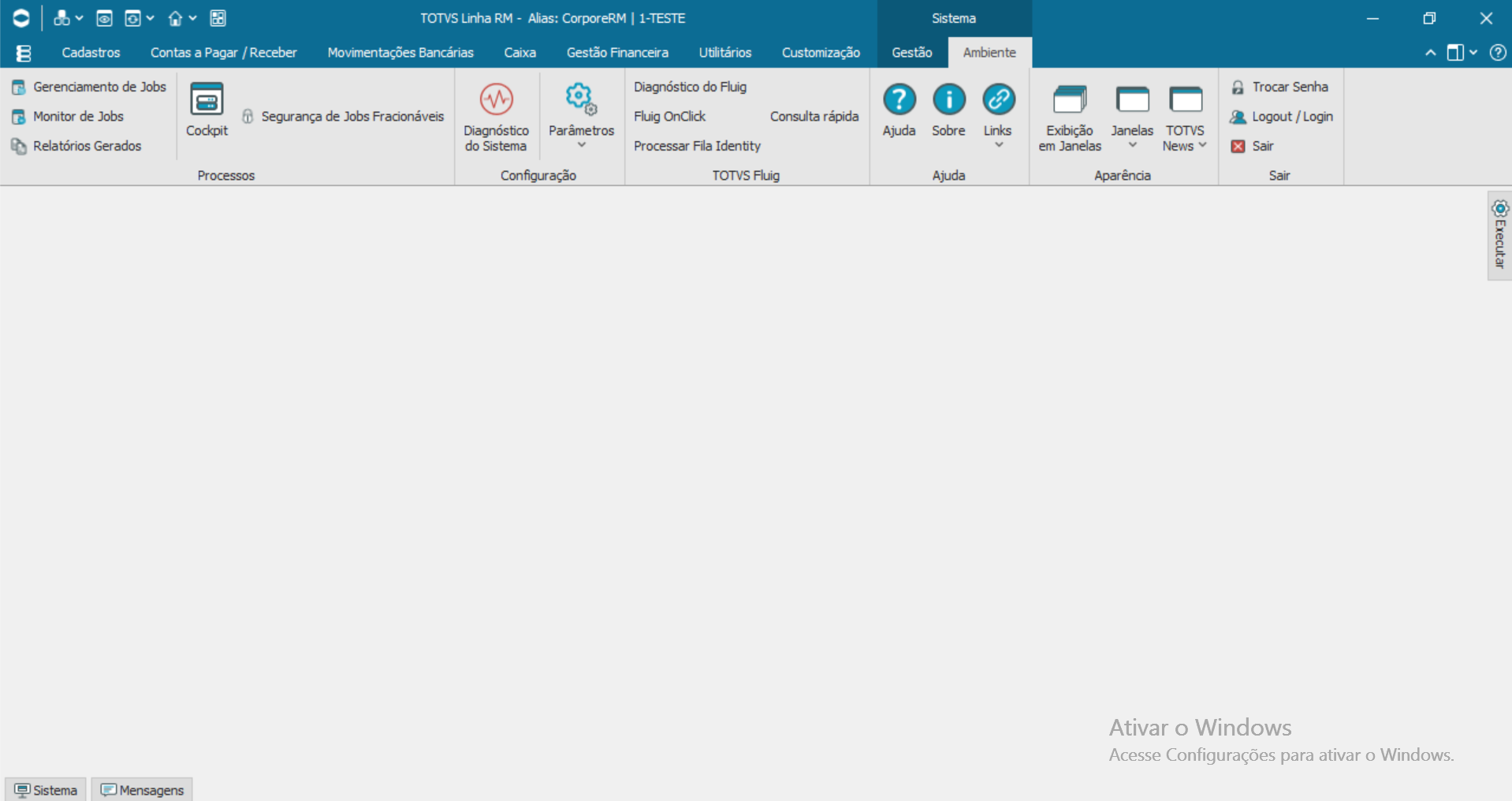Open Fluig OnClick
This screenshot has height=801, width=1512.
click(669, 117)
